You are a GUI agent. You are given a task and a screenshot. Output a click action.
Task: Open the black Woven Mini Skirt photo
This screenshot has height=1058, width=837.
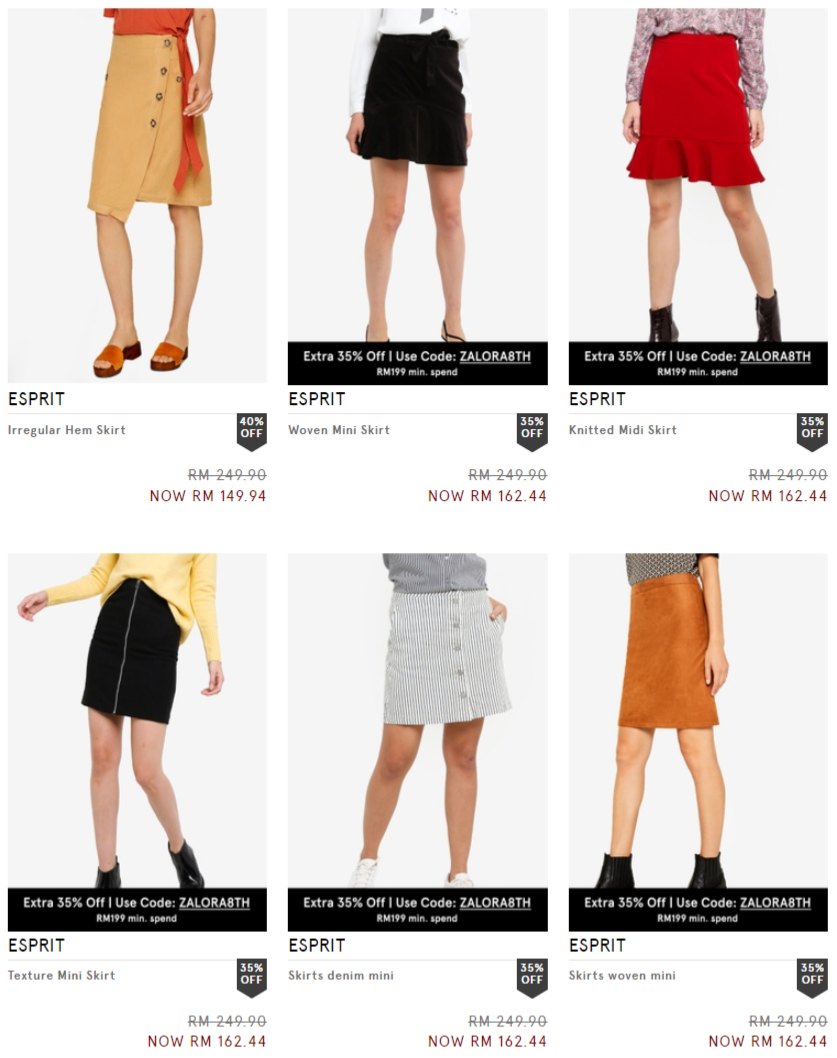[418, 175]
